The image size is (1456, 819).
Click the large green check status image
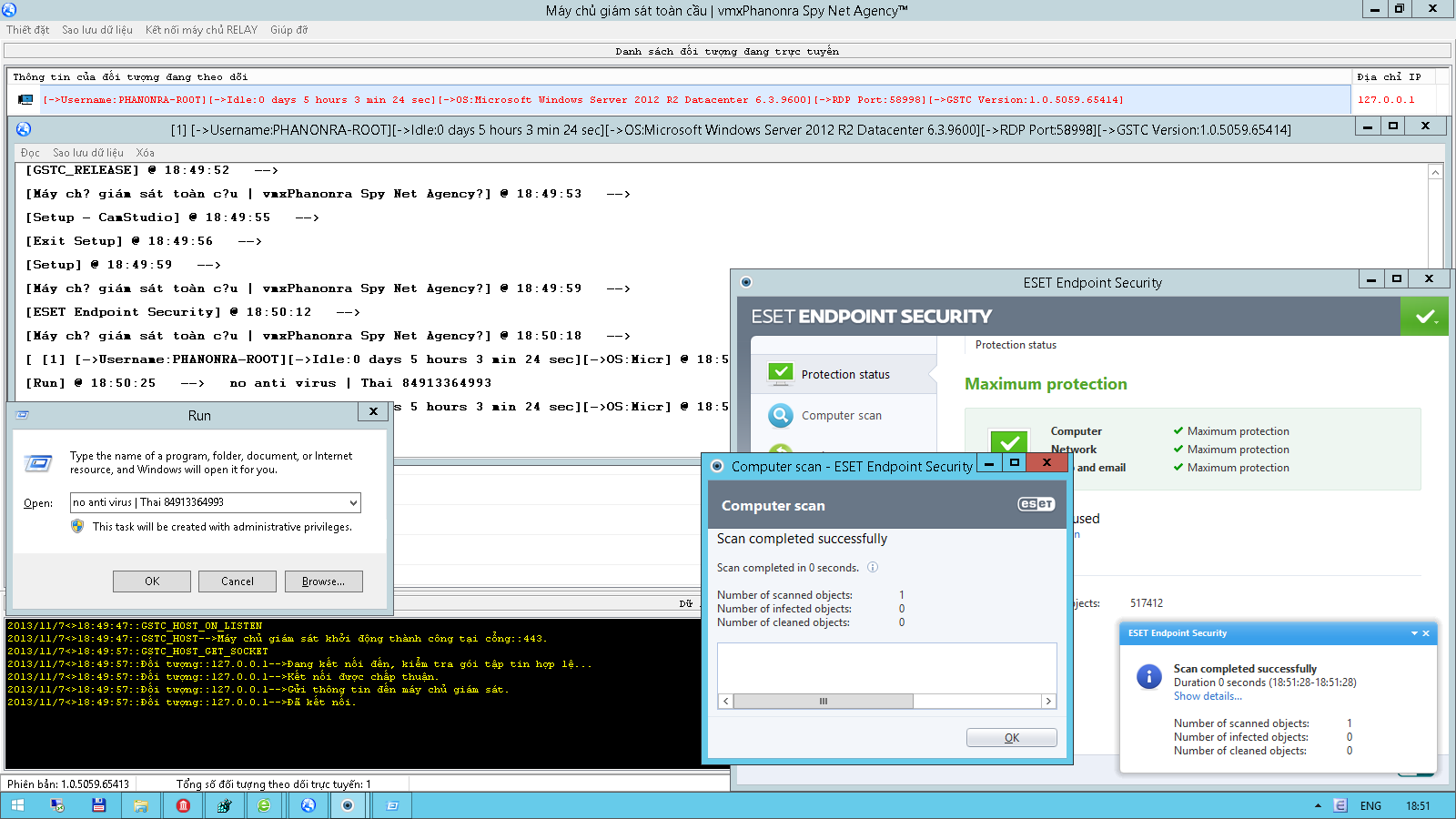[x=1009, y=442]
